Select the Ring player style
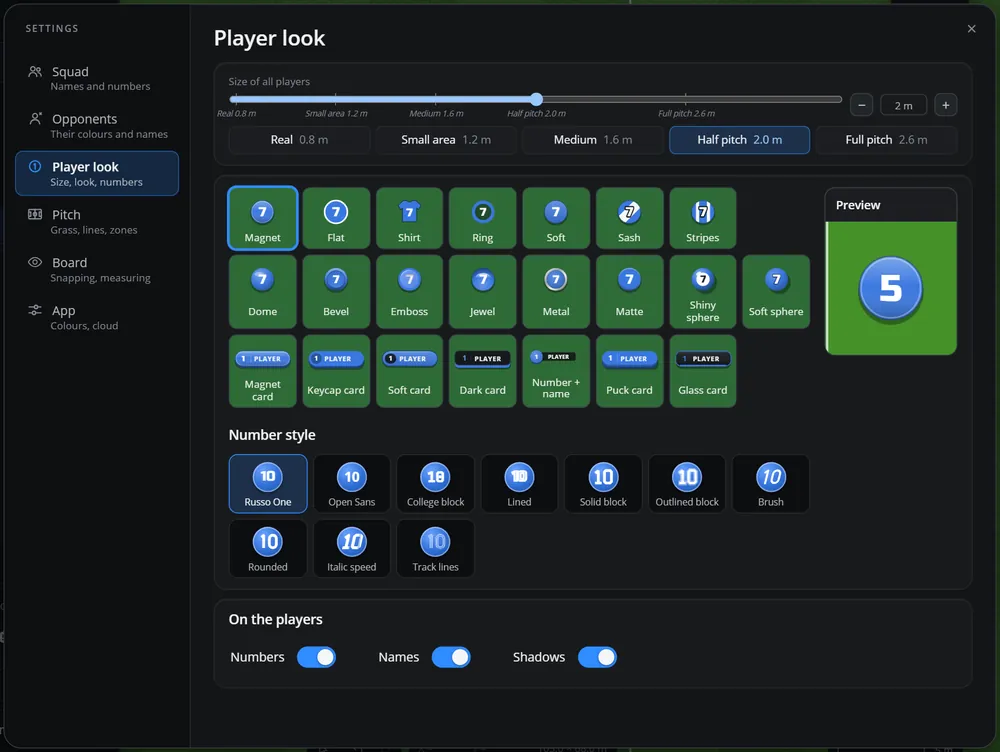The width and height of the screenshot is (1000, 752). [482, 217]
